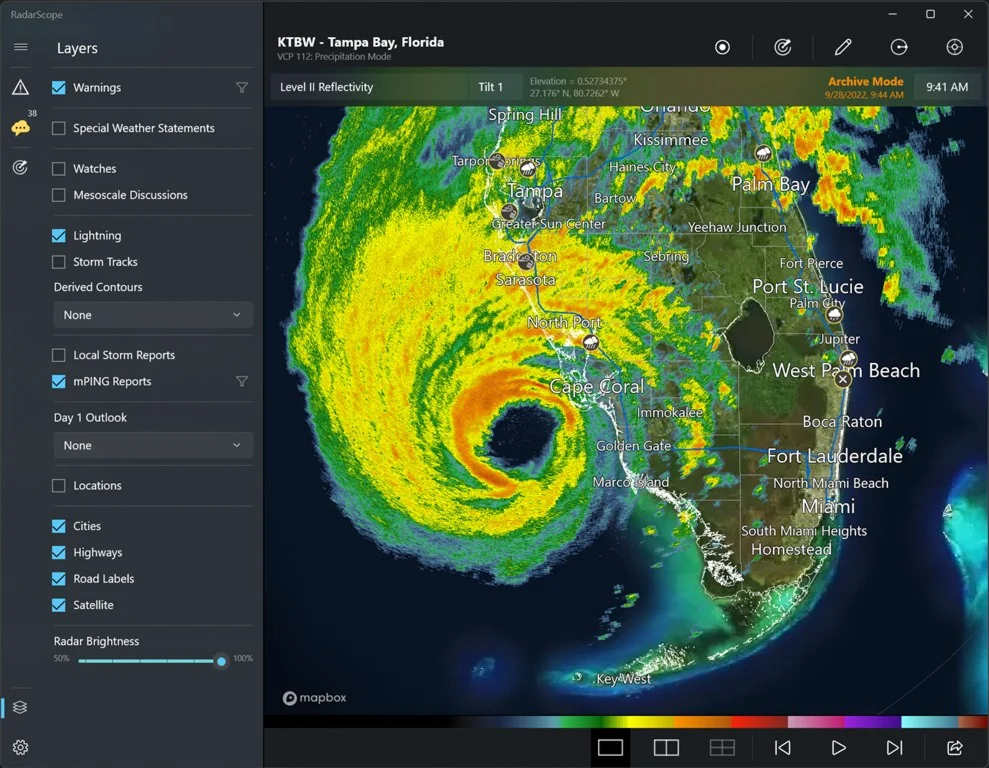
Task: Switch to quad pane layout
Action: click(722, 748)
